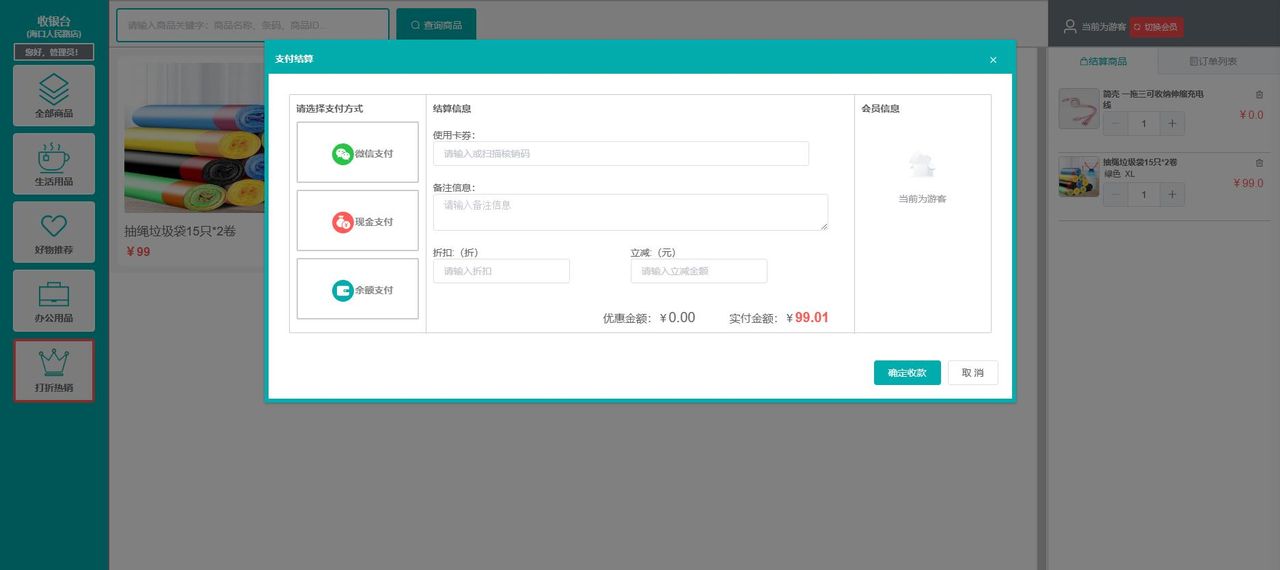
Task: Click garbage bag thumbnail in cart
Action: tap(1079, 176)
